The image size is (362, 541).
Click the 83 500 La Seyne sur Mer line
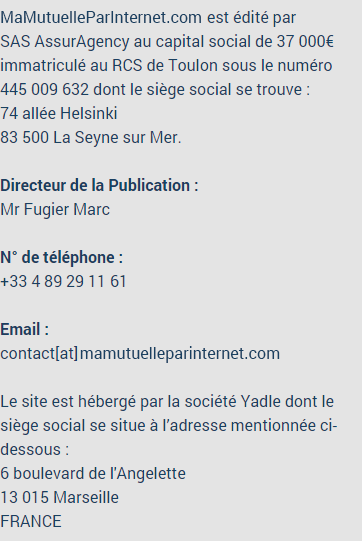[x=90, y=137]
